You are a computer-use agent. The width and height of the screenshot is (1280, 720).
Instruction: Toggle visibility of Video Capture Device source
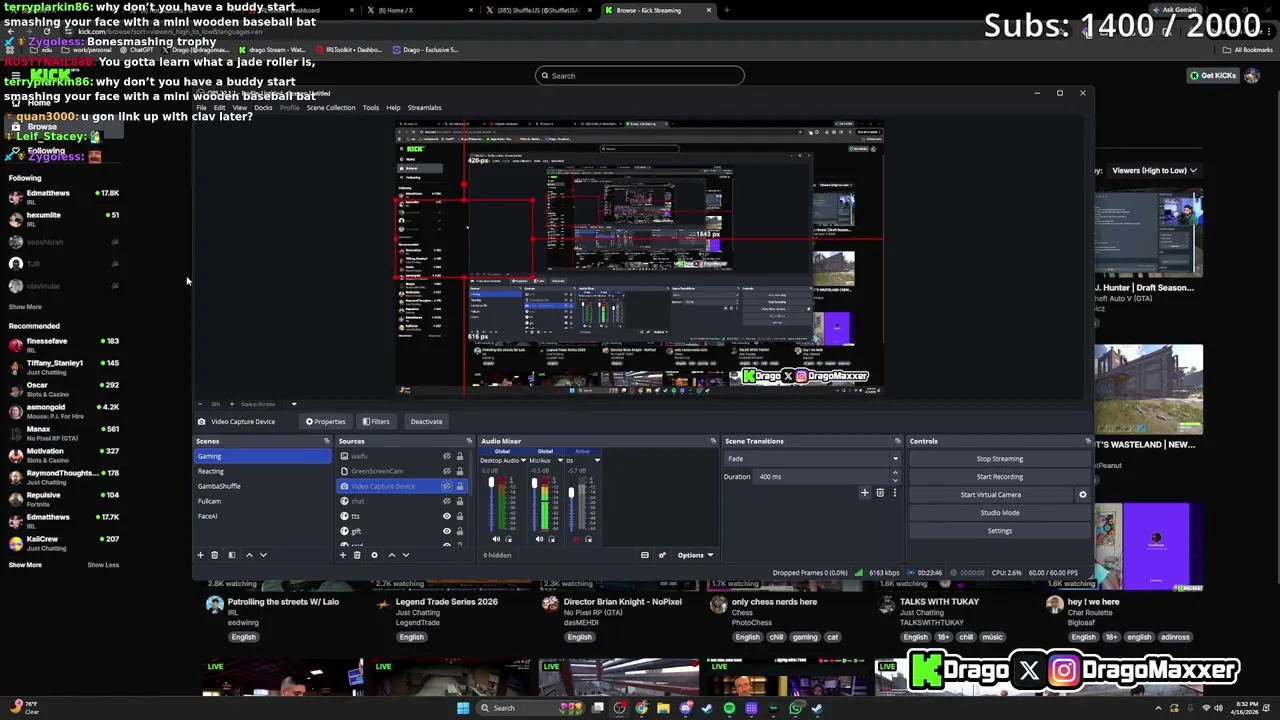point(447,486)
